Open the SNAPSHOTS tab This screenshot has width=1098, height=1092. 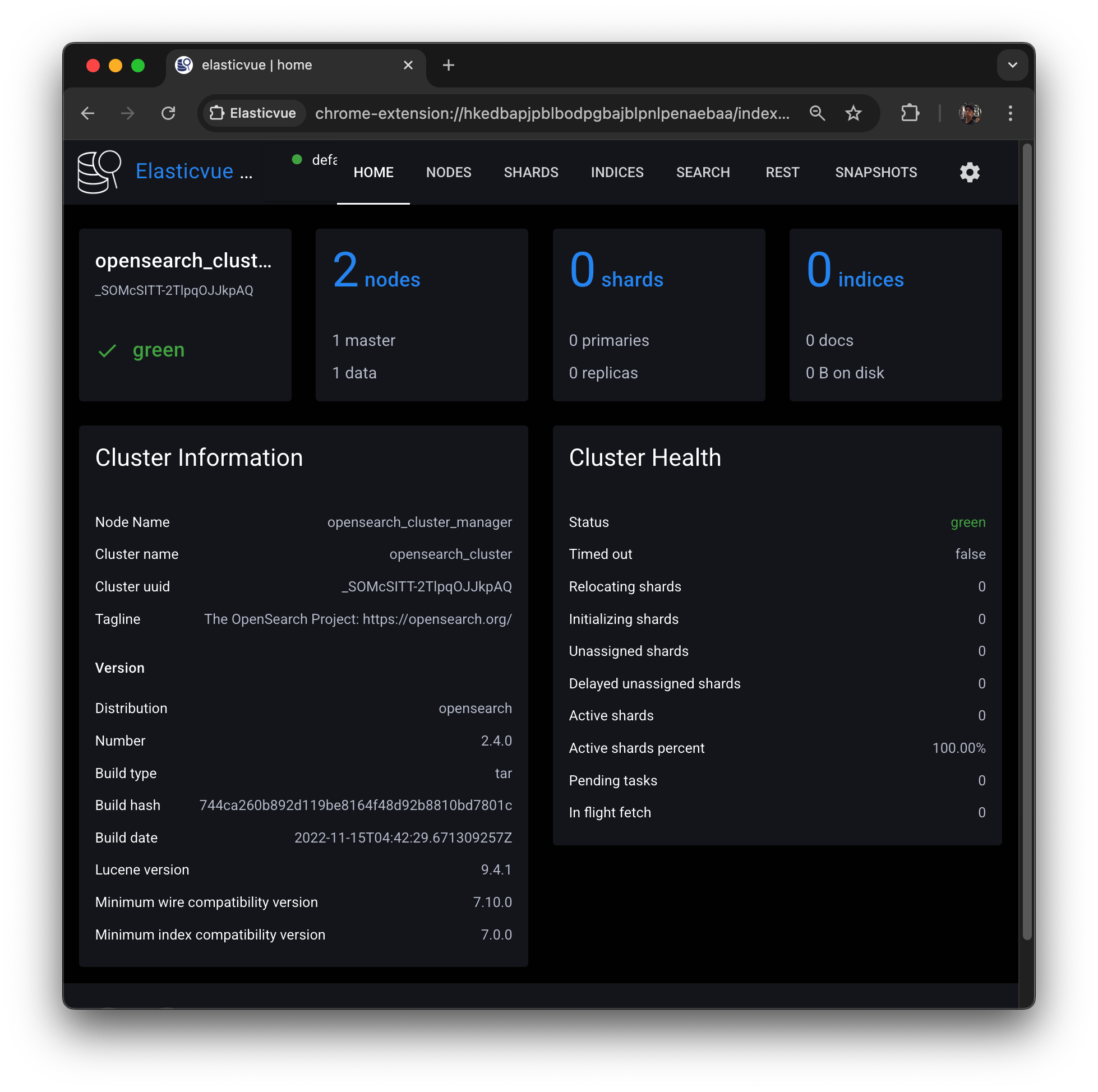coord(875,173)
